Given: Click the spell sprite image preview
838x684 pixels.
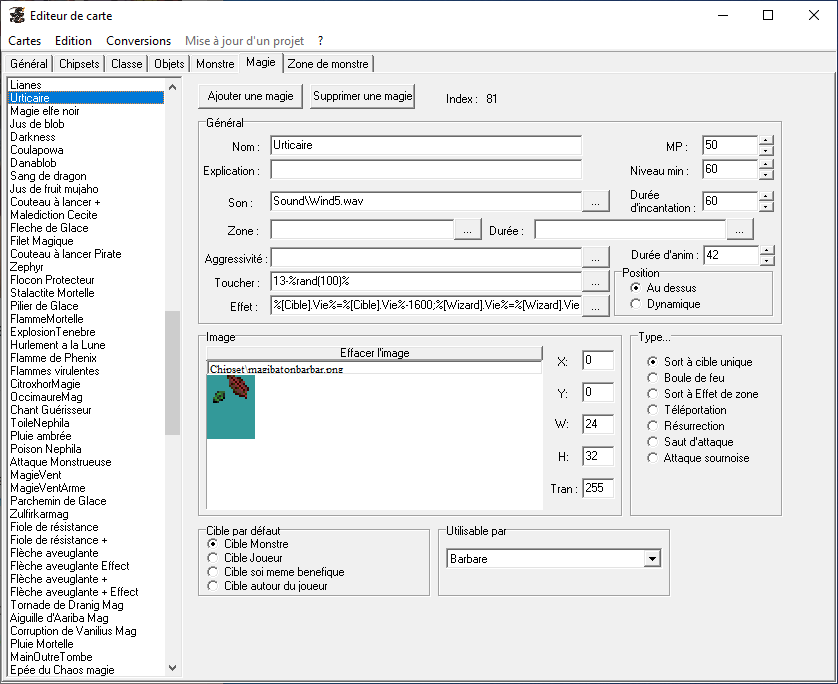Looking at the screenshot, I should coord(231,406).
